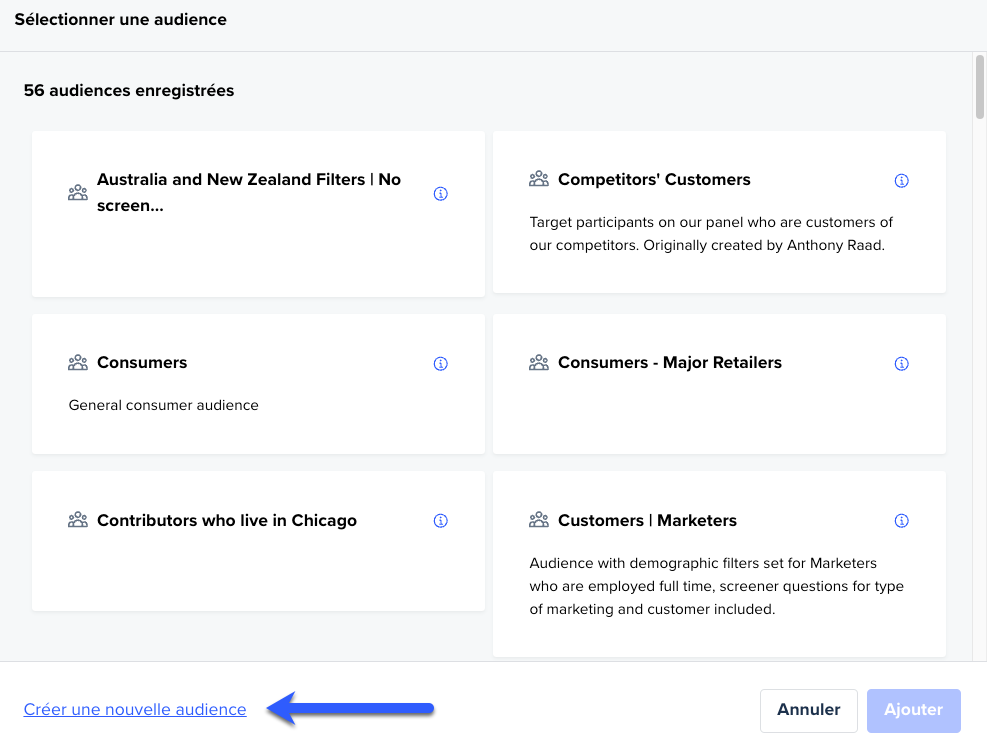
Task: View info for Consumers - Major Retailers
Action: coord(901,364)
